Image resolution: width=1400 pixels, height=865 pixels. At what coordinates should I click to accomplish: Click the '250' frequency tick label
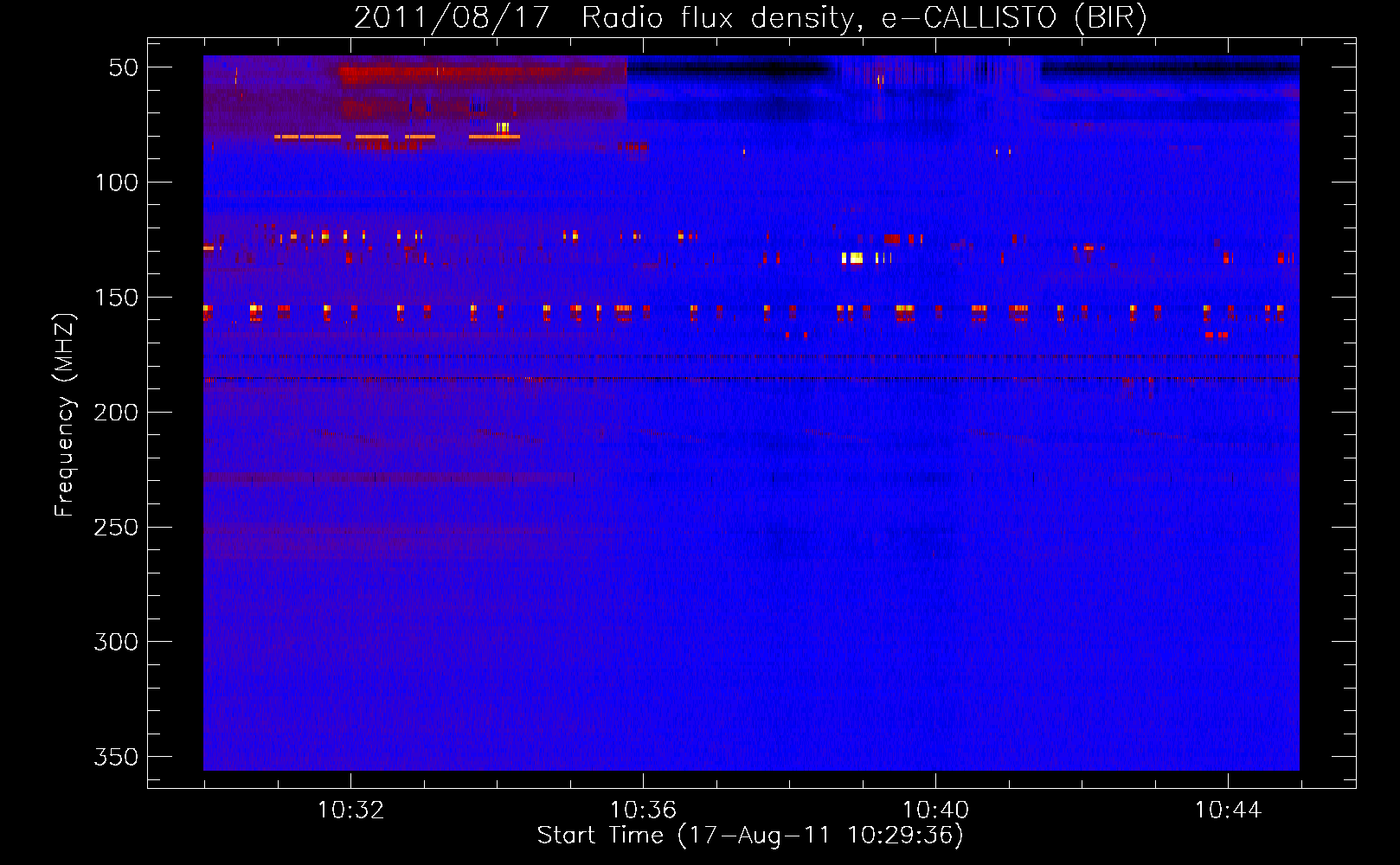click(117, 528)
